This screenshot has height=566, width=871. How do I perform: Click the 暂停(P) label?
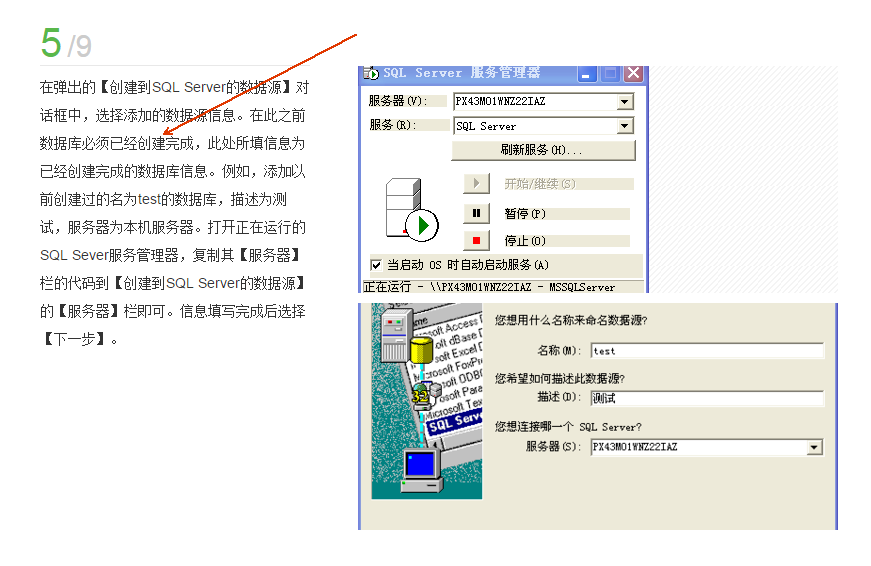(525, 214)
